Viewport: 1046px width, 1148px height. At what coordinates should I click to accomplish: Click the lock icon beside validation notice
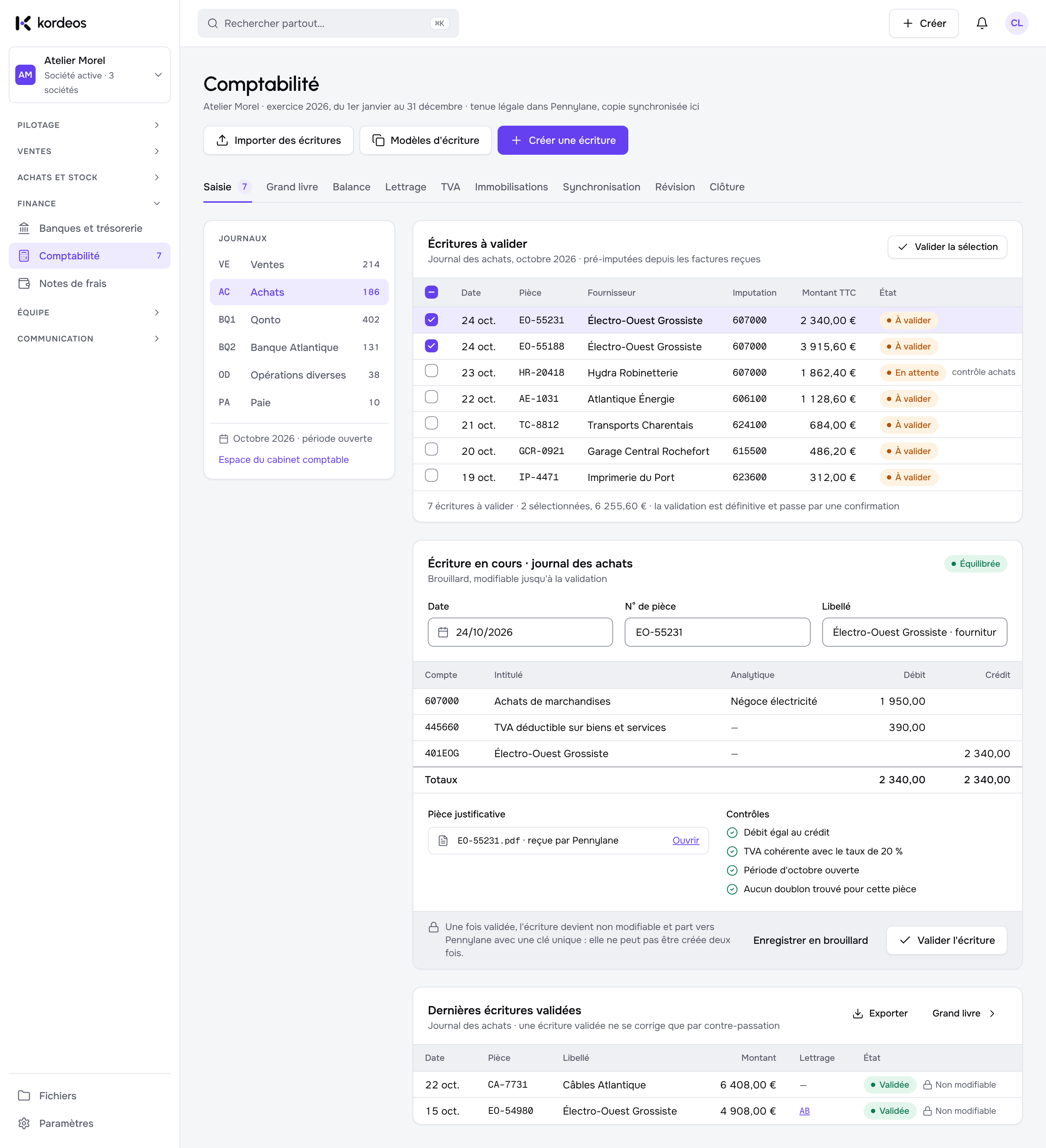(433, 927)
